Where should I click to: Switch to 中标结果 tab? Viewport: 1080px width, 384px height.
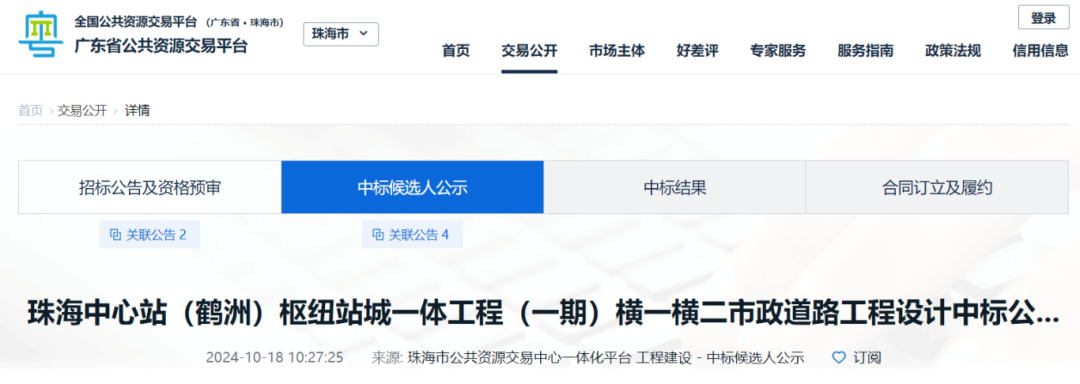(x=675, y=187)
